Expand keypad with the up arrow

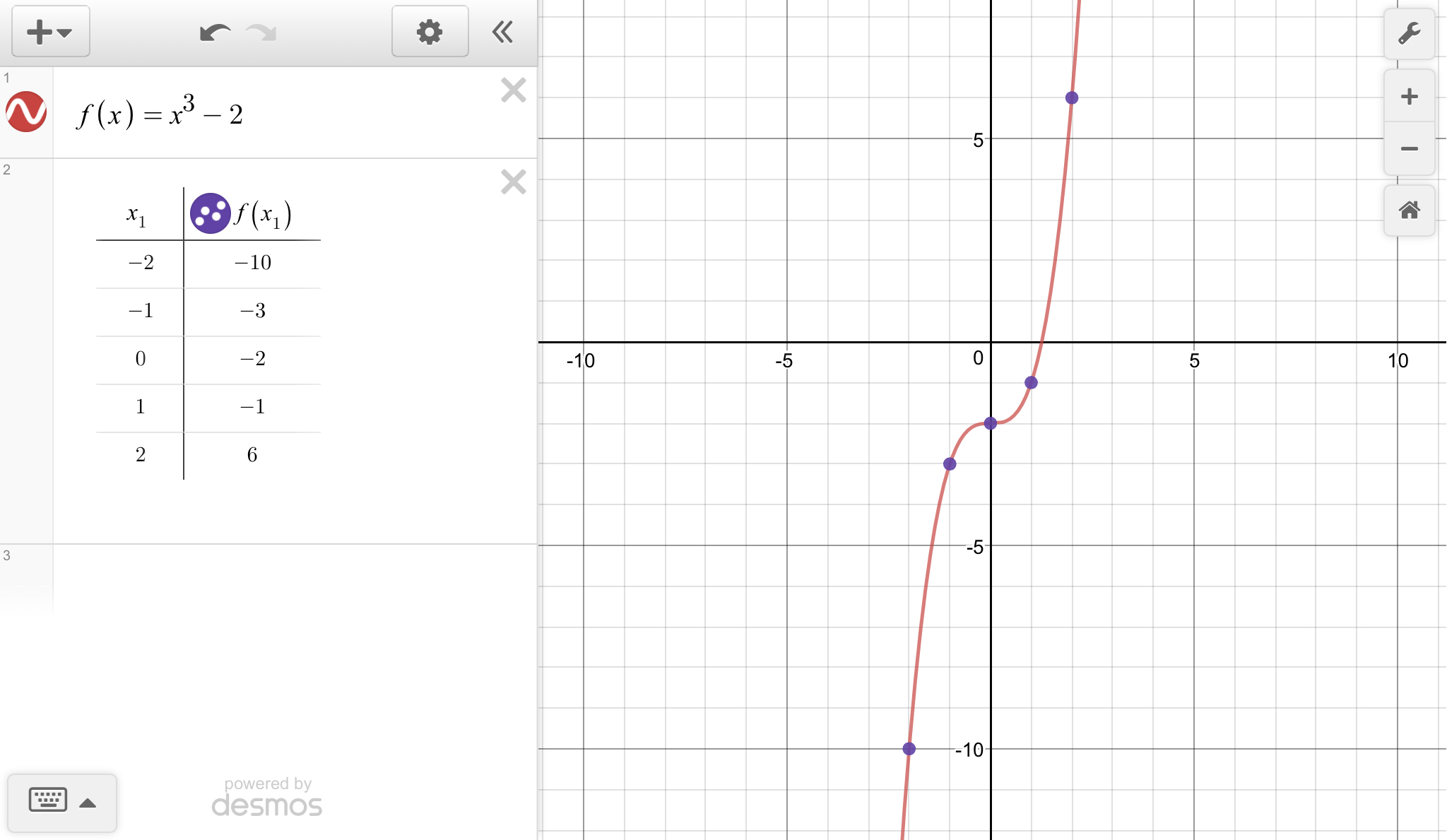[88, 803]
